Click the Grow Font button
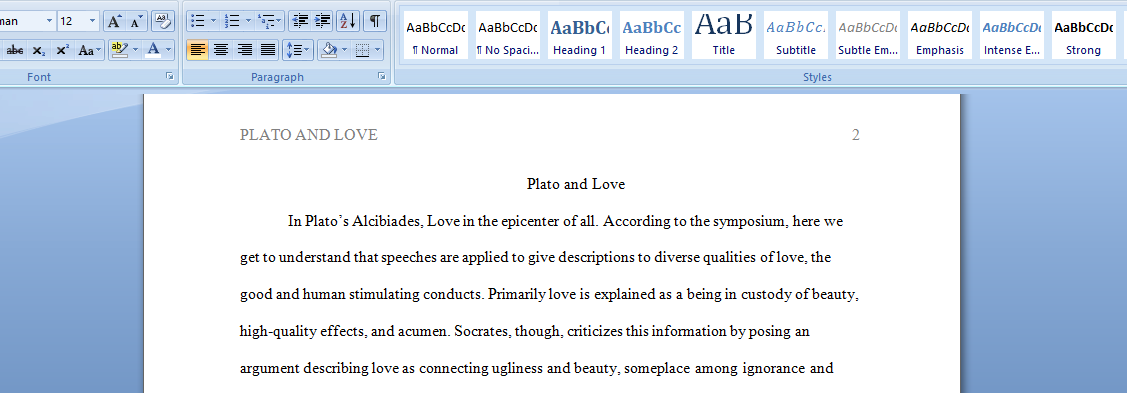 114,22
